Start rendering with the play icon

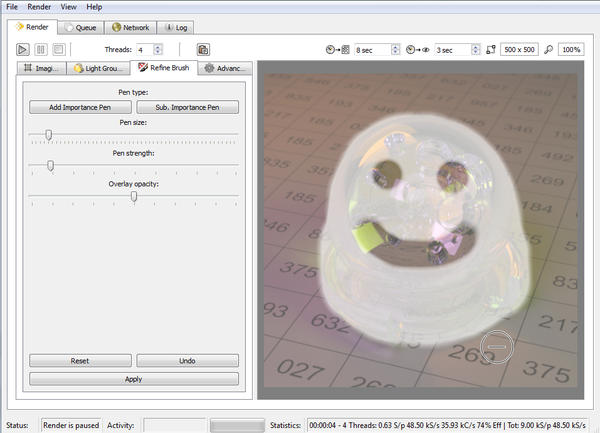pos(23,49)
